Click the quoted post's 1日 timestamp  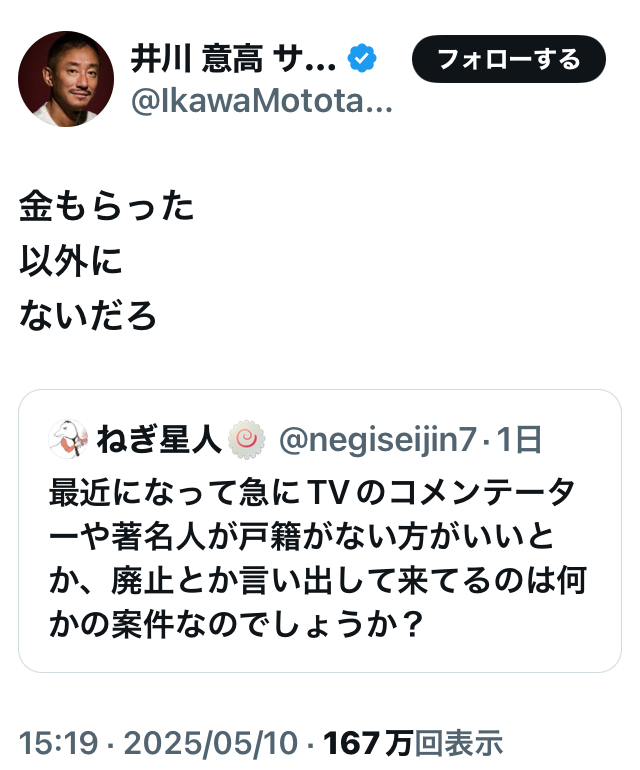[519, 439]
